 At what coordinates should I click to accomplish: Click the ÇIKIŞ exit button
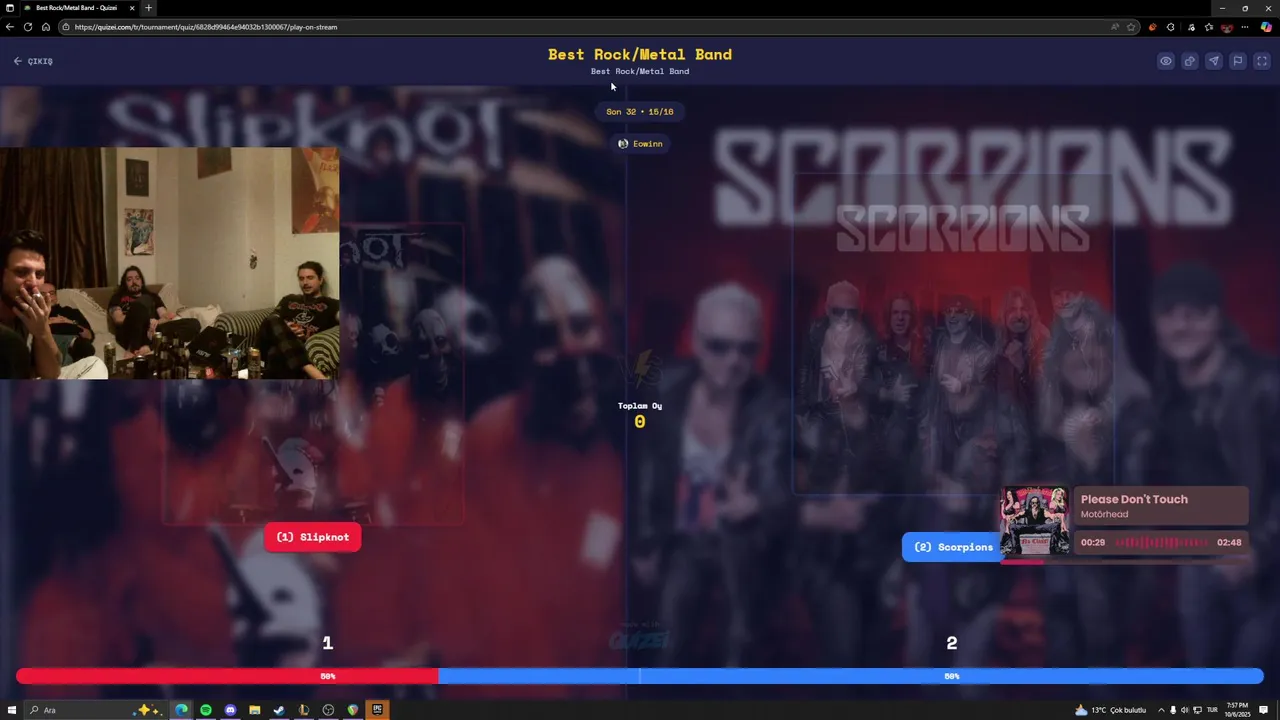33,61
